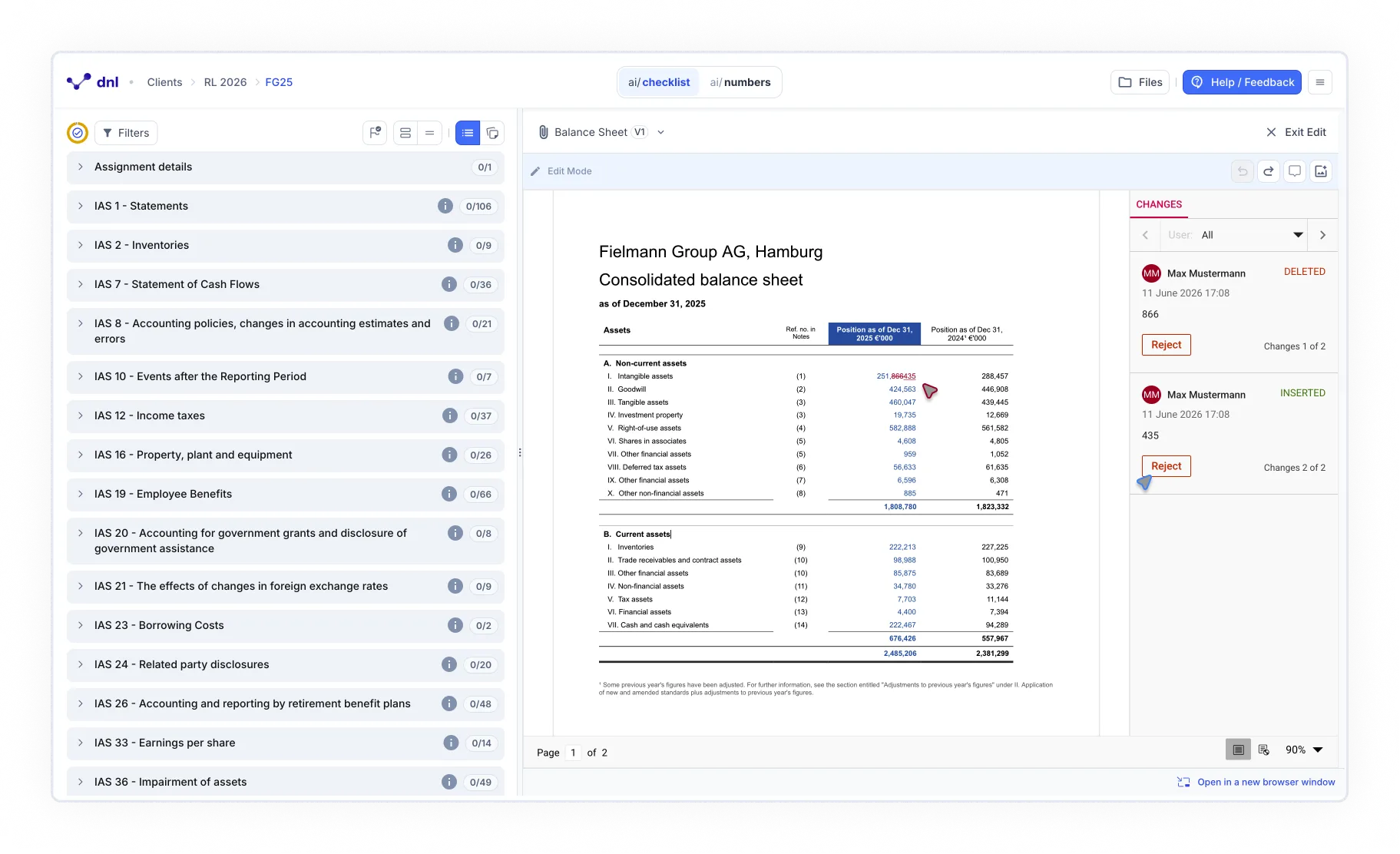This screenshot has width=1400, height=854.
Task: Expand IAS 10 - Events after the Reporting Period
Action: click(x=286, y=377)
